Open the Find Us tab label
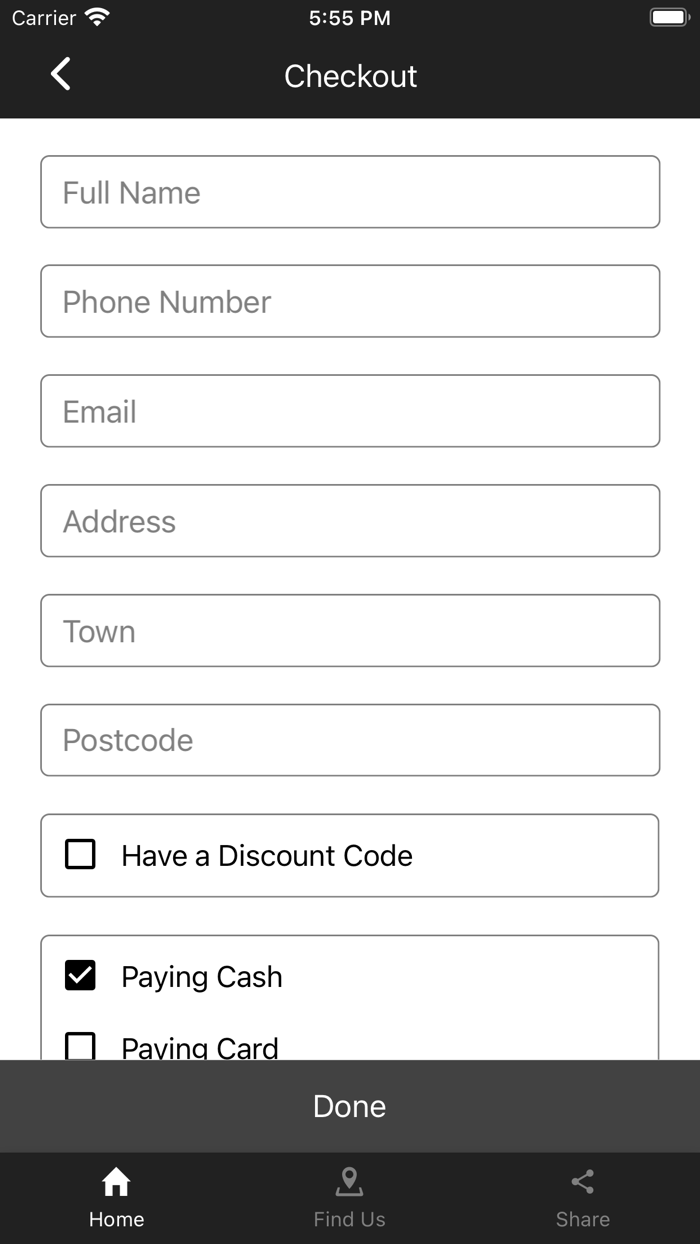This screenshot has width=700, height=1244. (x=349, y=1219)
